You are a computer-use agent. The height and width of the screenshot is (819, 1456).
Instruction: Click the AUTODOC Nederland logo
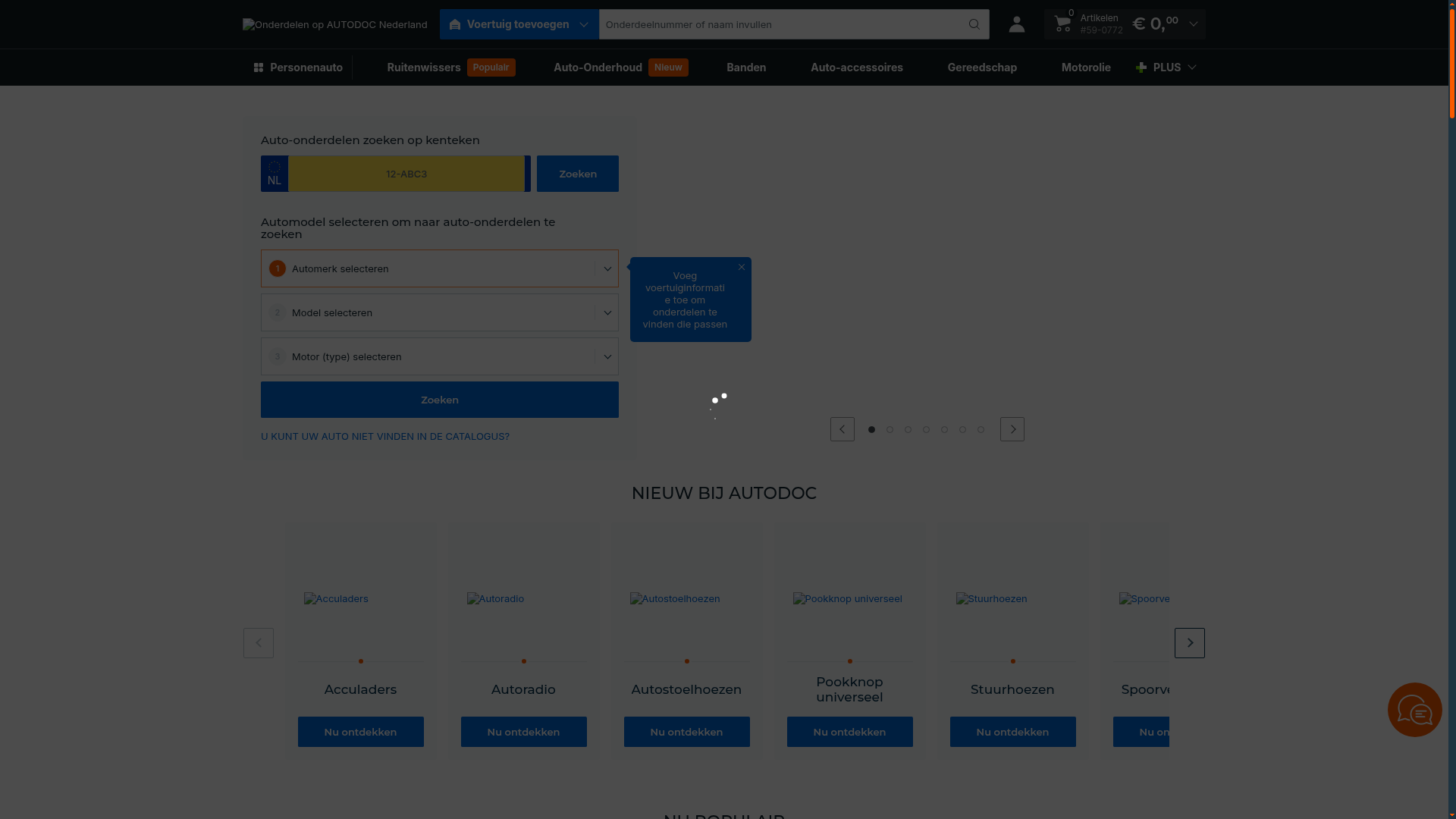click(x=334, y=24)
